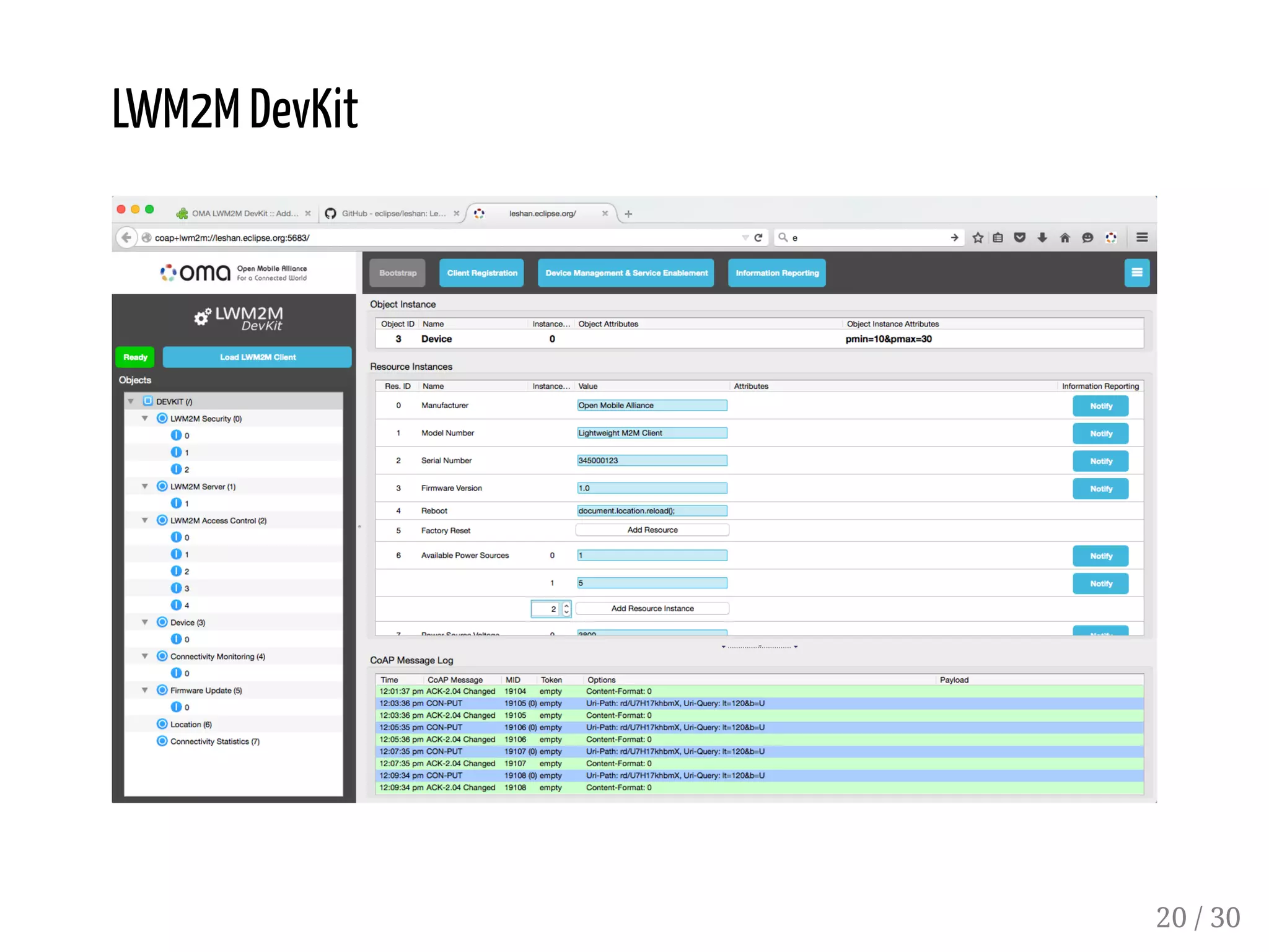Notify for the Firmware Version resource
The width and height of the screenshot is (1269, 952).
[1100, 489]
